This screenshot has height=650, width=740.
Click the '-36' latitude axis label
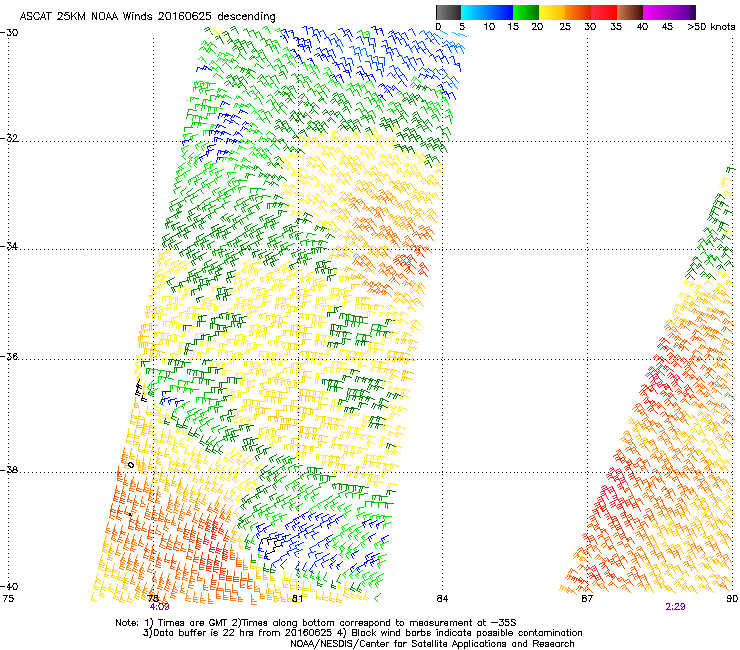[x=9, y=356]
